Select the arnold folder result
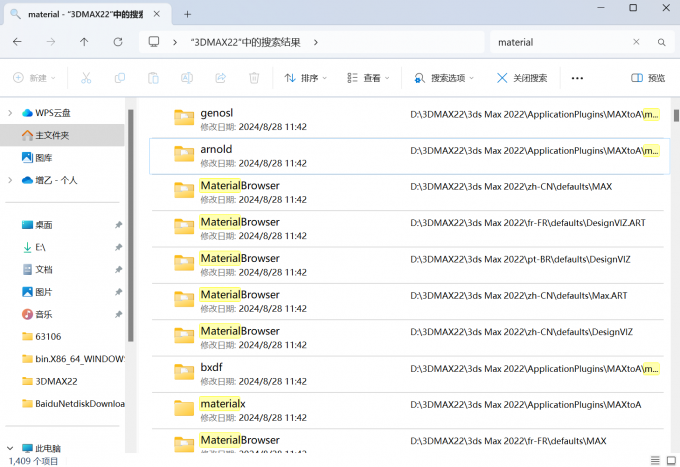680x467 pixels. pos(408,156)
